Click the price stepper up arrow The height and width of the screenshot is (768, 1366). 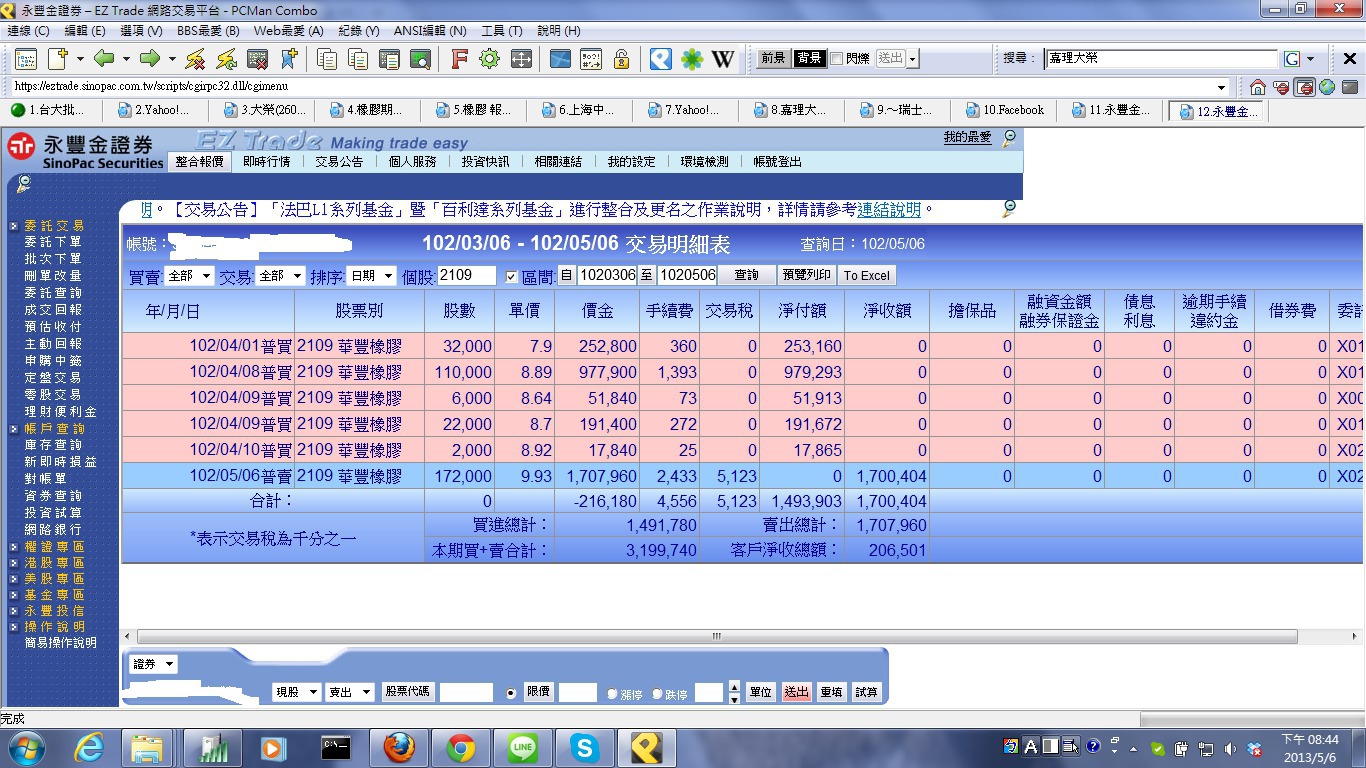coord(735,687)
